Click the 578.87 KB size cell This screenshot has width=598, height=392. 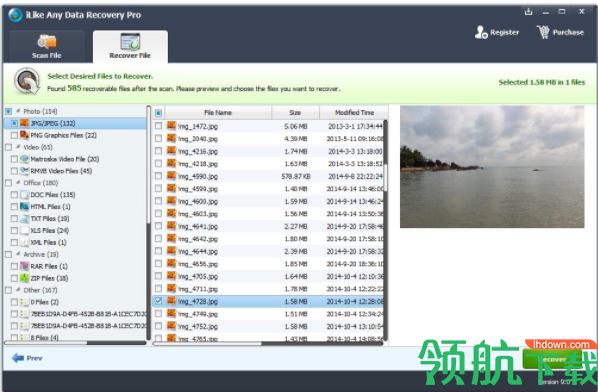[295, 177]
